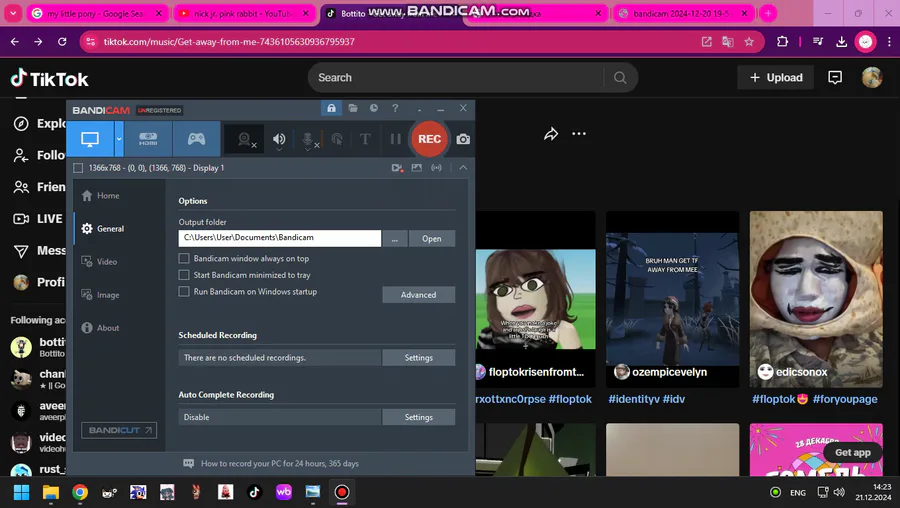Open the Explore item in TikTok sidebar
This screenshot has width=900, height=508.
(x=39, y=123)
